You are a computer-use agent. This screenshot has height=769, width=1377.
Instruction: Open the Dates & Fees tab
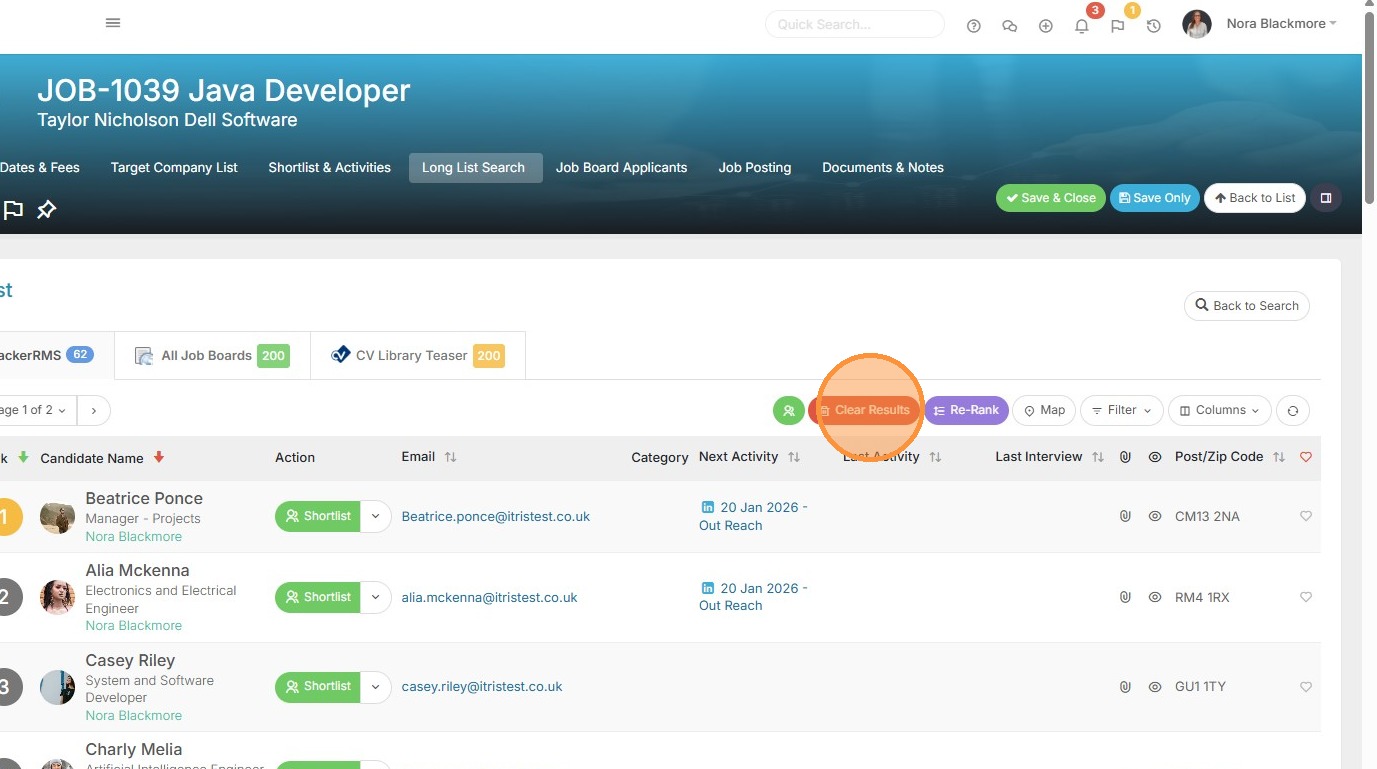[40, 168]
